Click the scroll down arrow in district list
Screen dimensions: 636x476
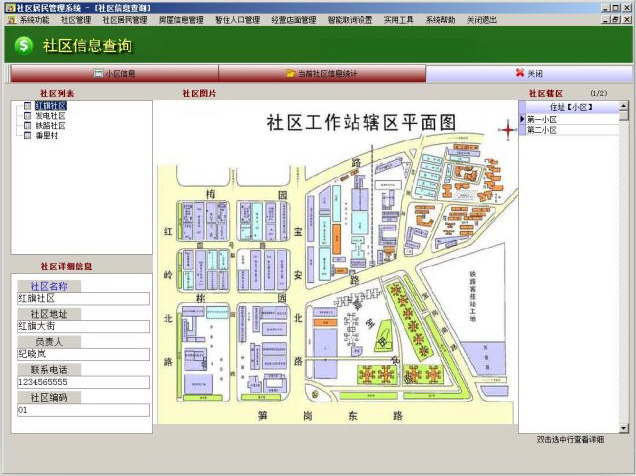pyautogui.click(x=624, y=428)
